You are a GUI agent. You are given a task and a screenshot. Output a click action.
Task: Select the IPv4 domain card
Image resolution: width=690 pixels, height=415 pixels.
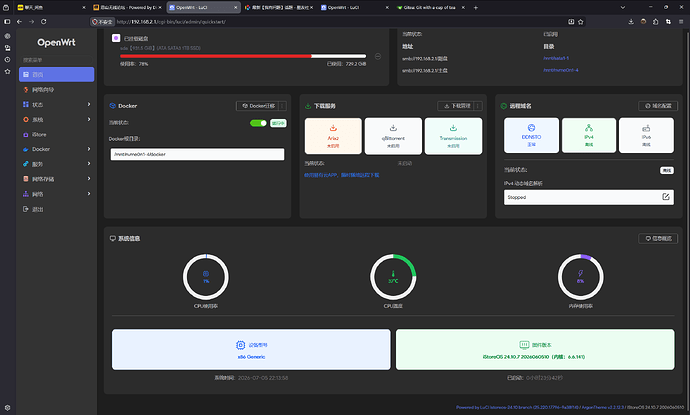[x=589, y=135]
